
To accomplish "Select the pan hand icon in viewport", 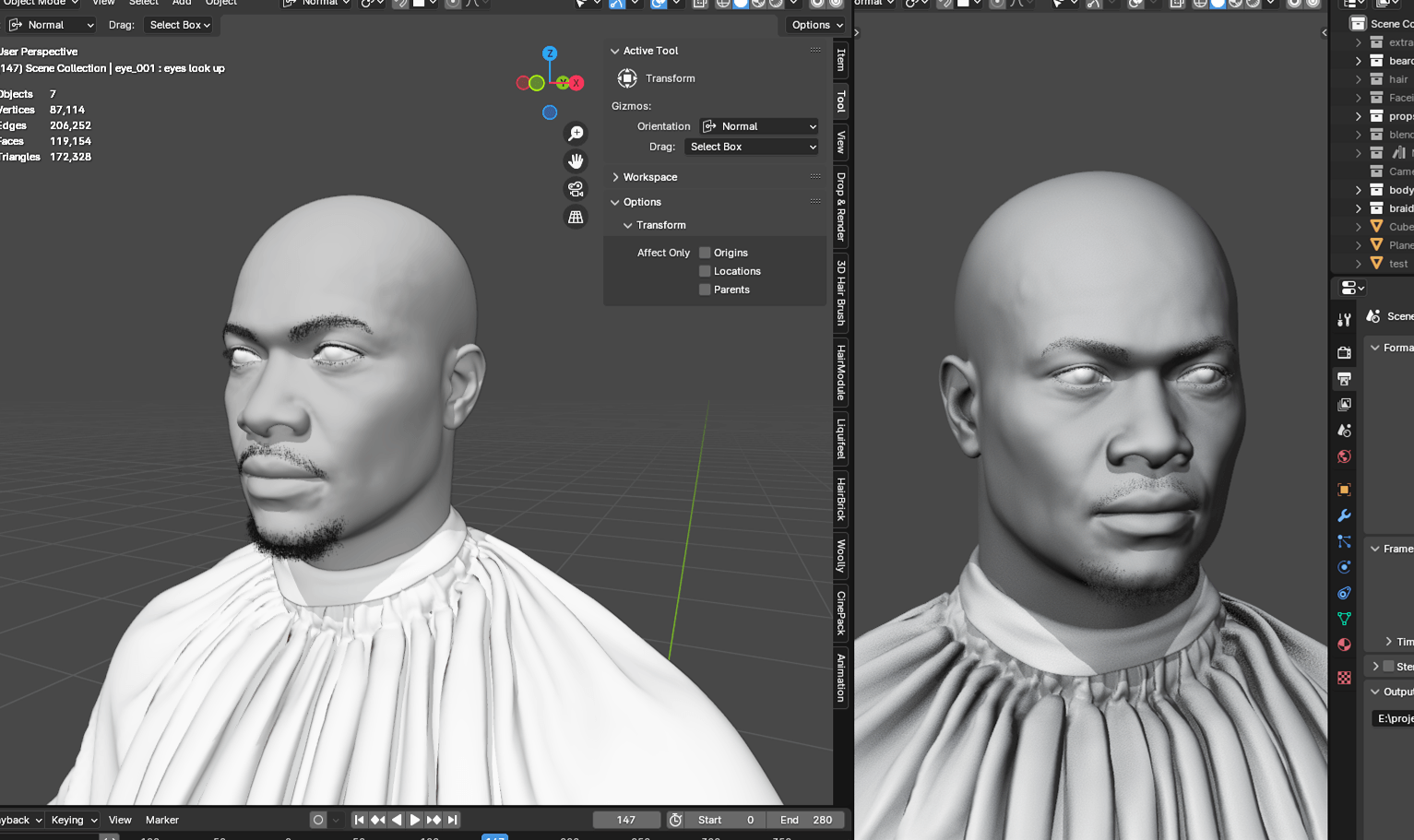I will [x=576, y=160].
